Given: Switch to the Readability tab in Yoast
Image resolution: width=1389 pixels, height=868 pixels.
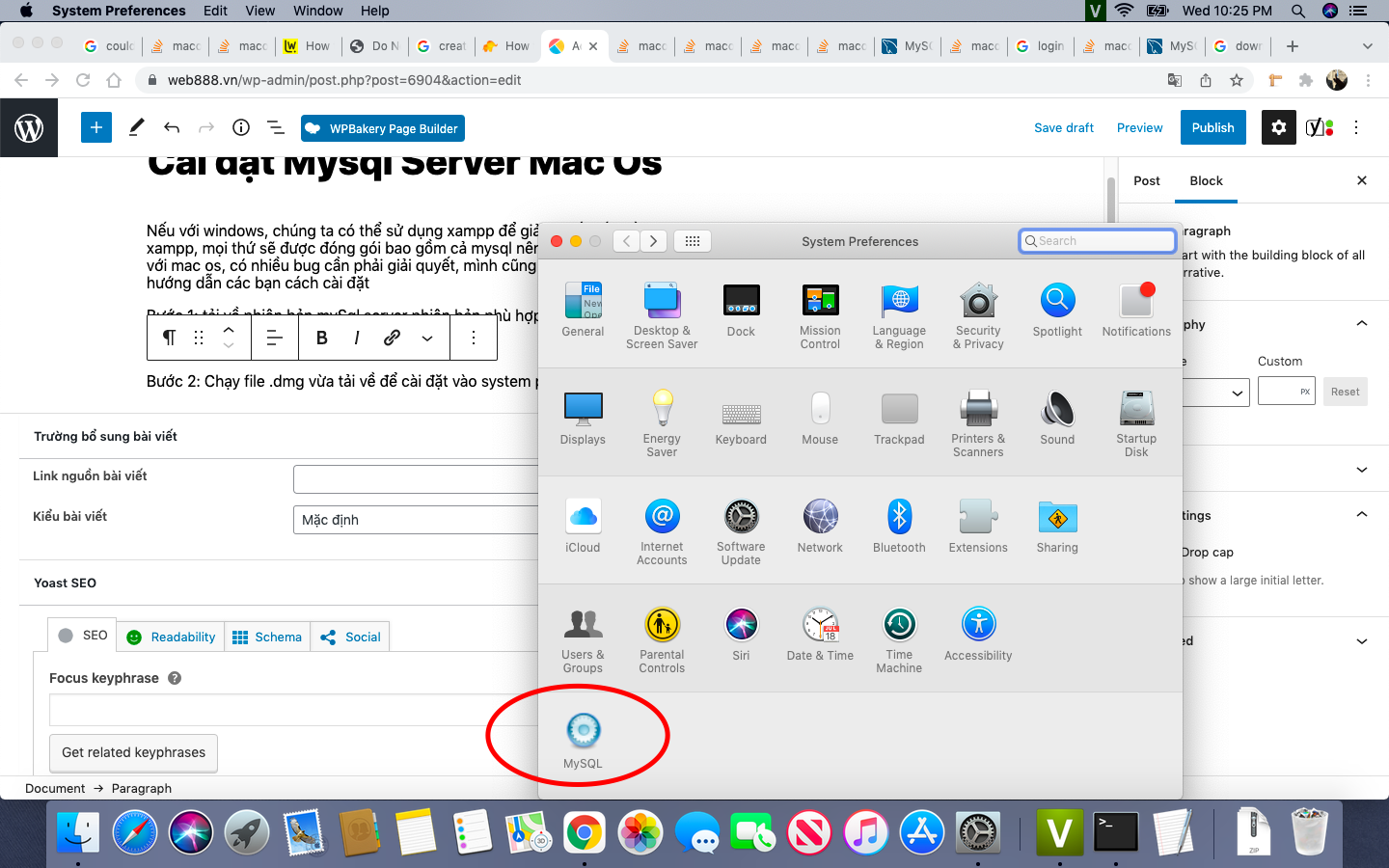Looking at the screenshot, I should click(172, 637).
